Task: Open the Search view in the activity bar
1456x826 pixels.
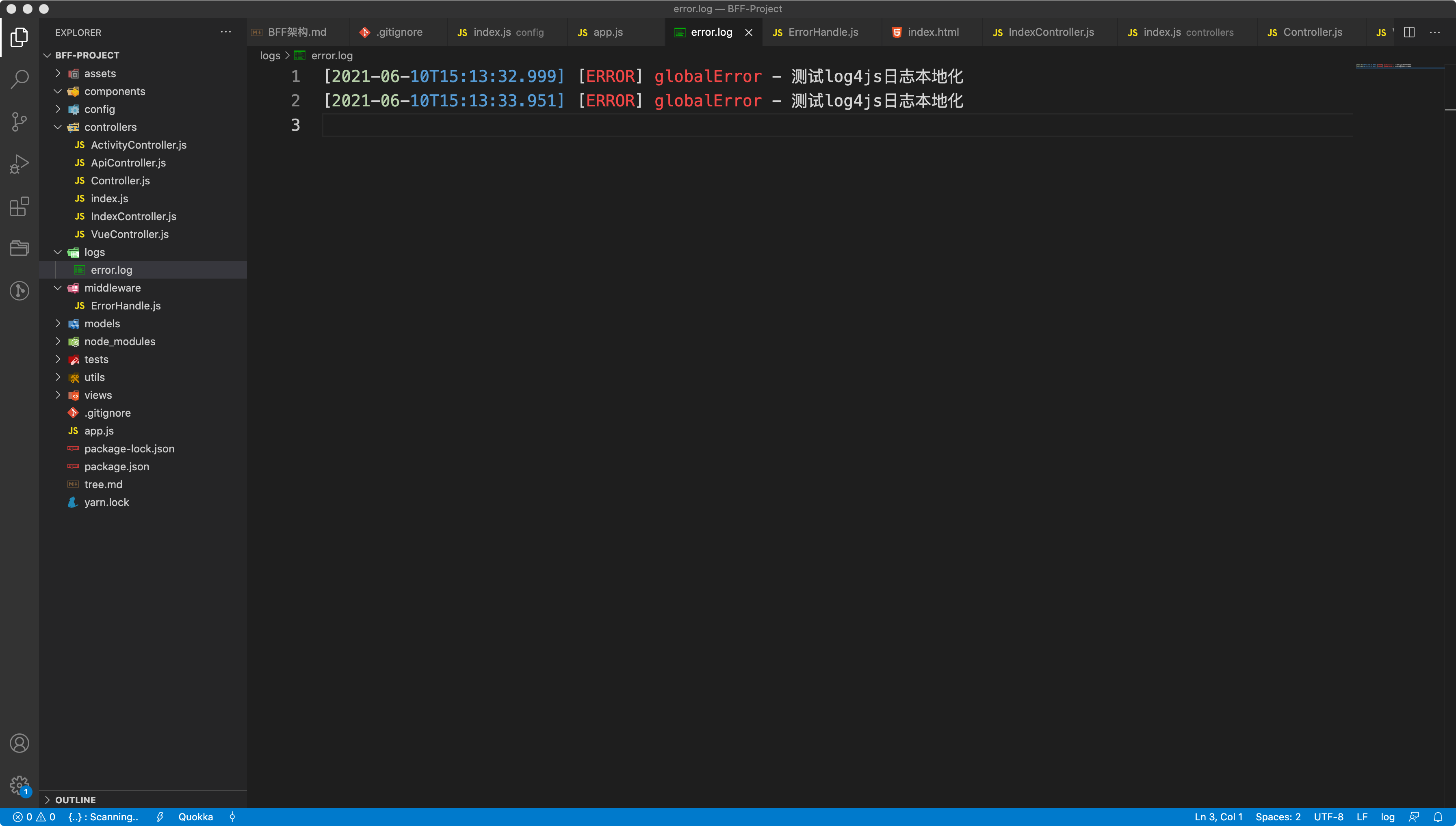Action: coord(19,80)
